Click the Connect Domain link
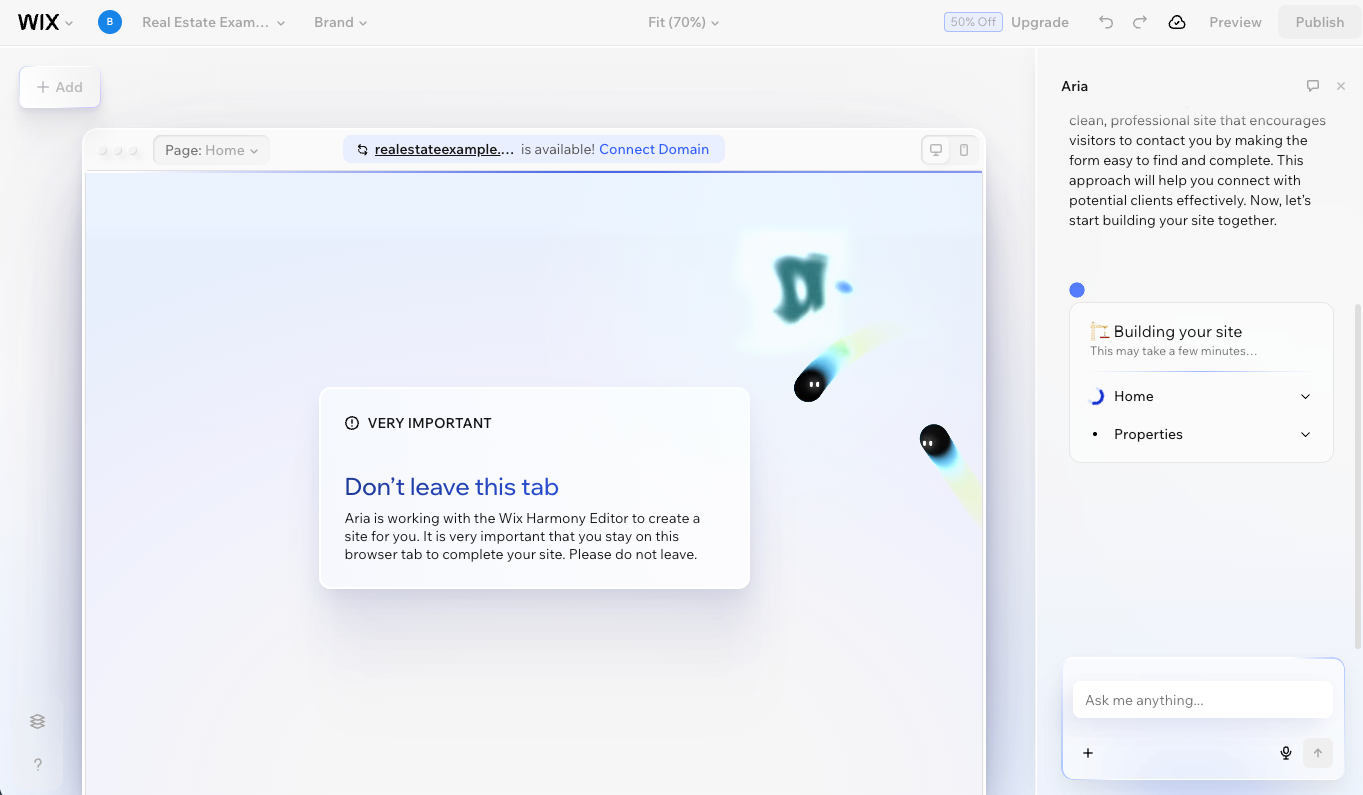The image size is (1363, 795). click(x=654, y=149)
